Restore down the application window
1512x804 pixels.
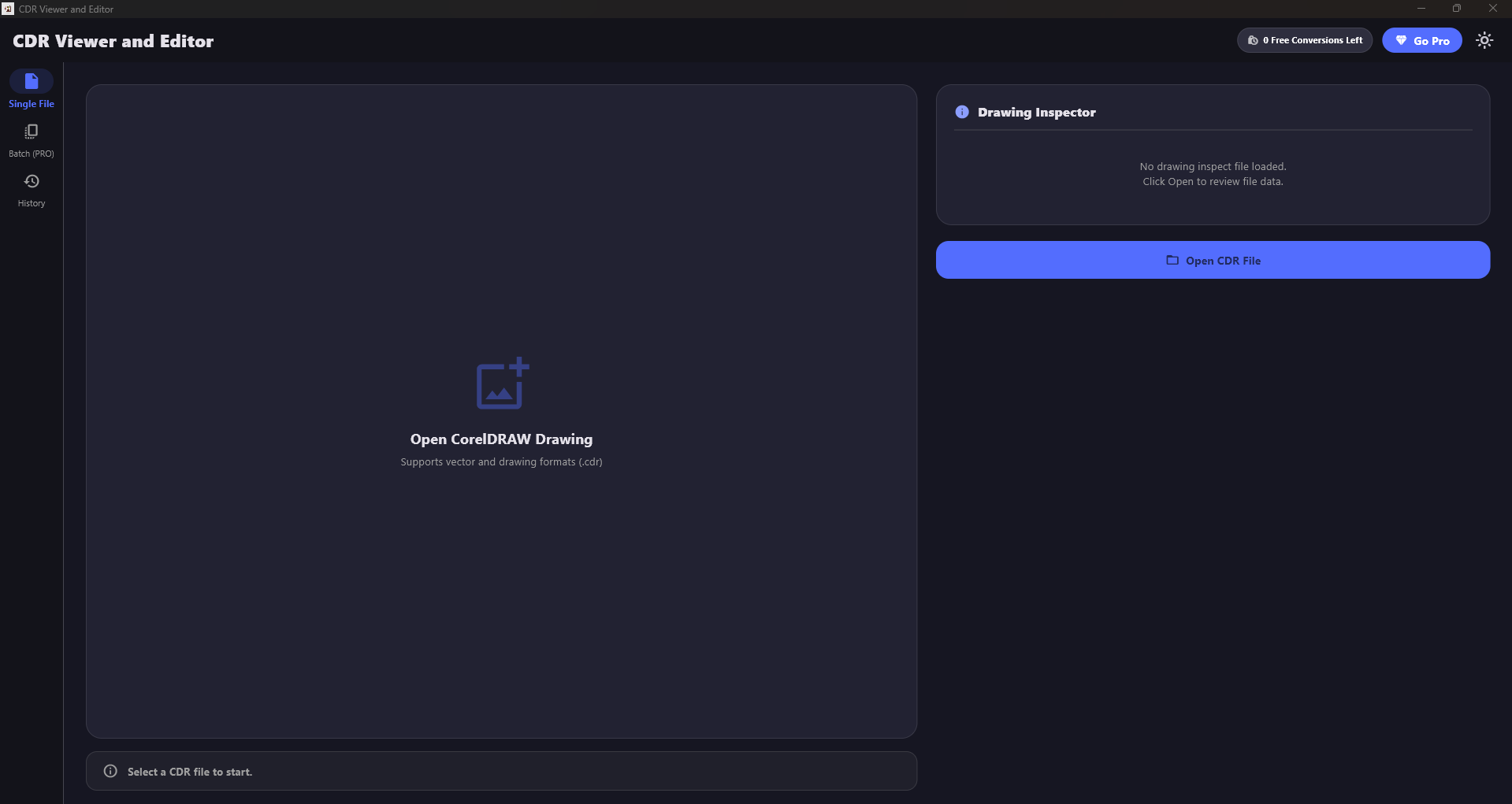point(1457,9)
